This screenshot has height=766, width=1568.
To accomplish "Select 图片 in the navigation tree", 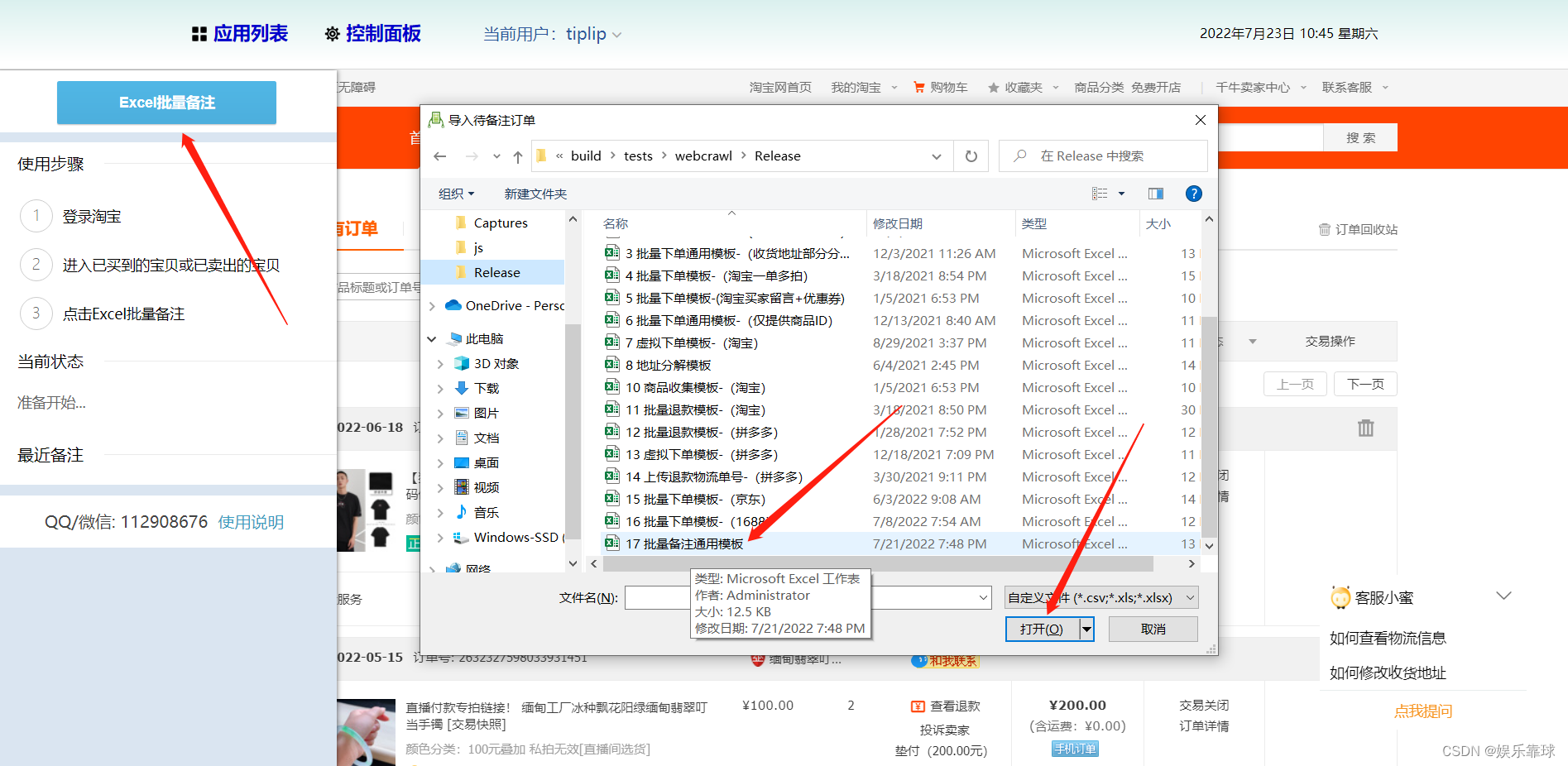I will pos(487,414).
